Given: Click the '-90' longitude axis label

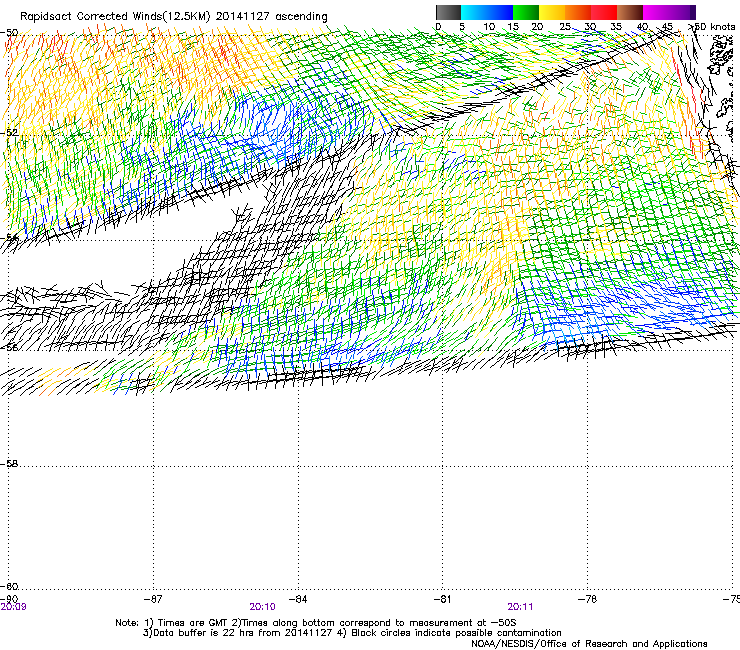Looking at the screenshot, I should [x=9, y=599].
